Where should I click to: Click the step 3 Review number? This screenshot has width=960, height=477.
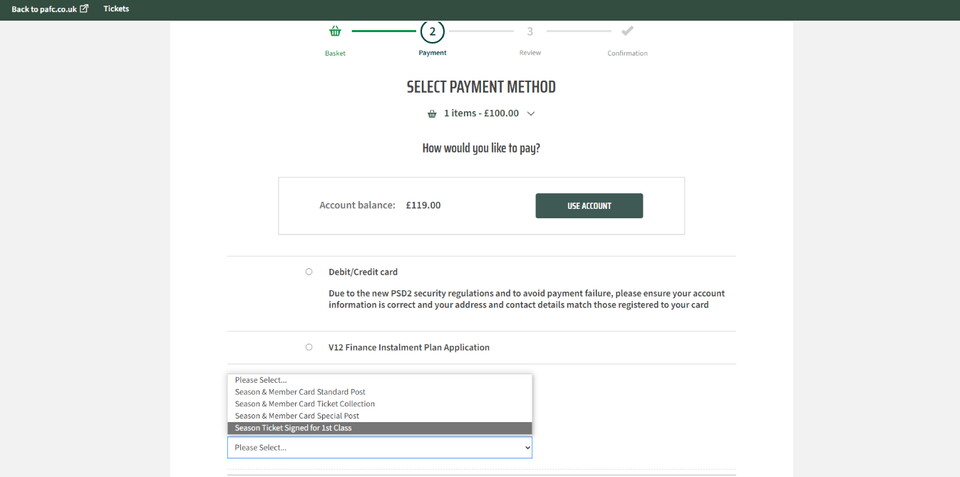[x=530, y=31]
